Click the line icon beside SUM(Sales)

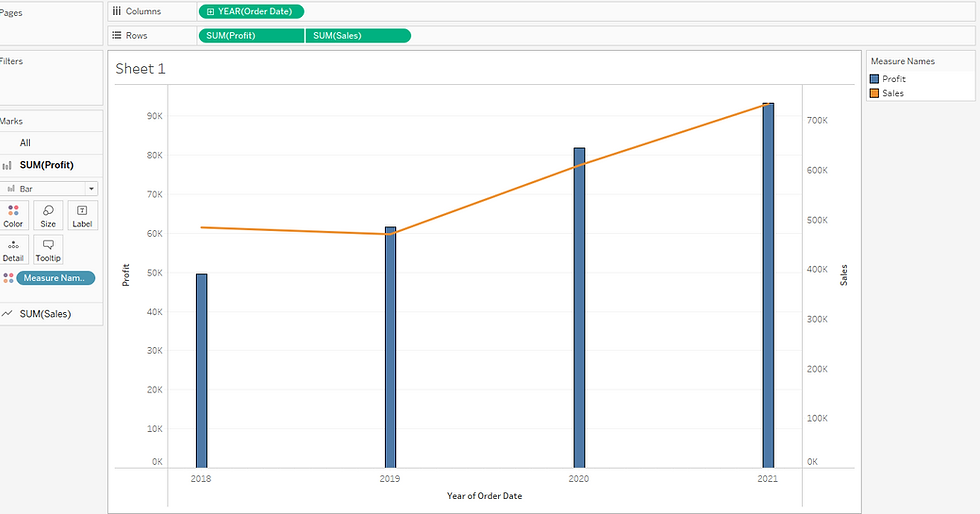tap(7, 314)
